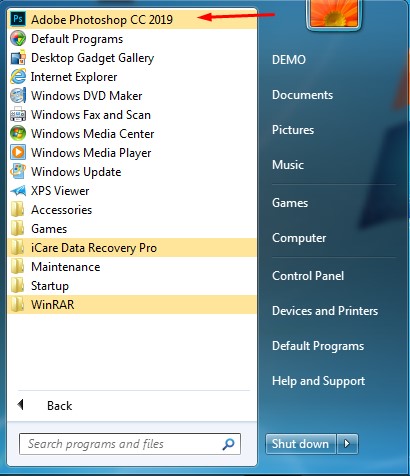Open Pictures library
The height and width of the screenshot is (476, 410).
coord(293,130)
